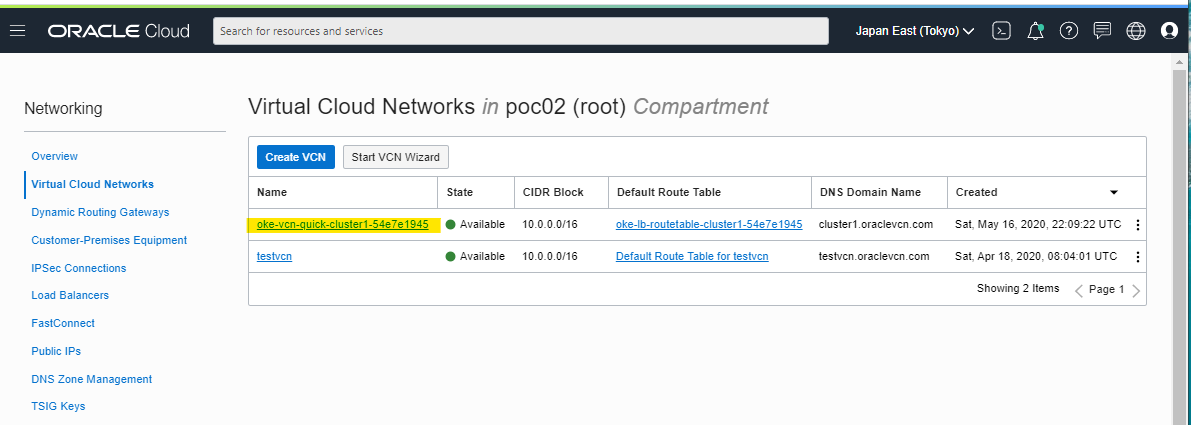Select Virtual Cloud Networks in sidebar
This screenshot has width=1191, height=425.
(x=93, y=184)
